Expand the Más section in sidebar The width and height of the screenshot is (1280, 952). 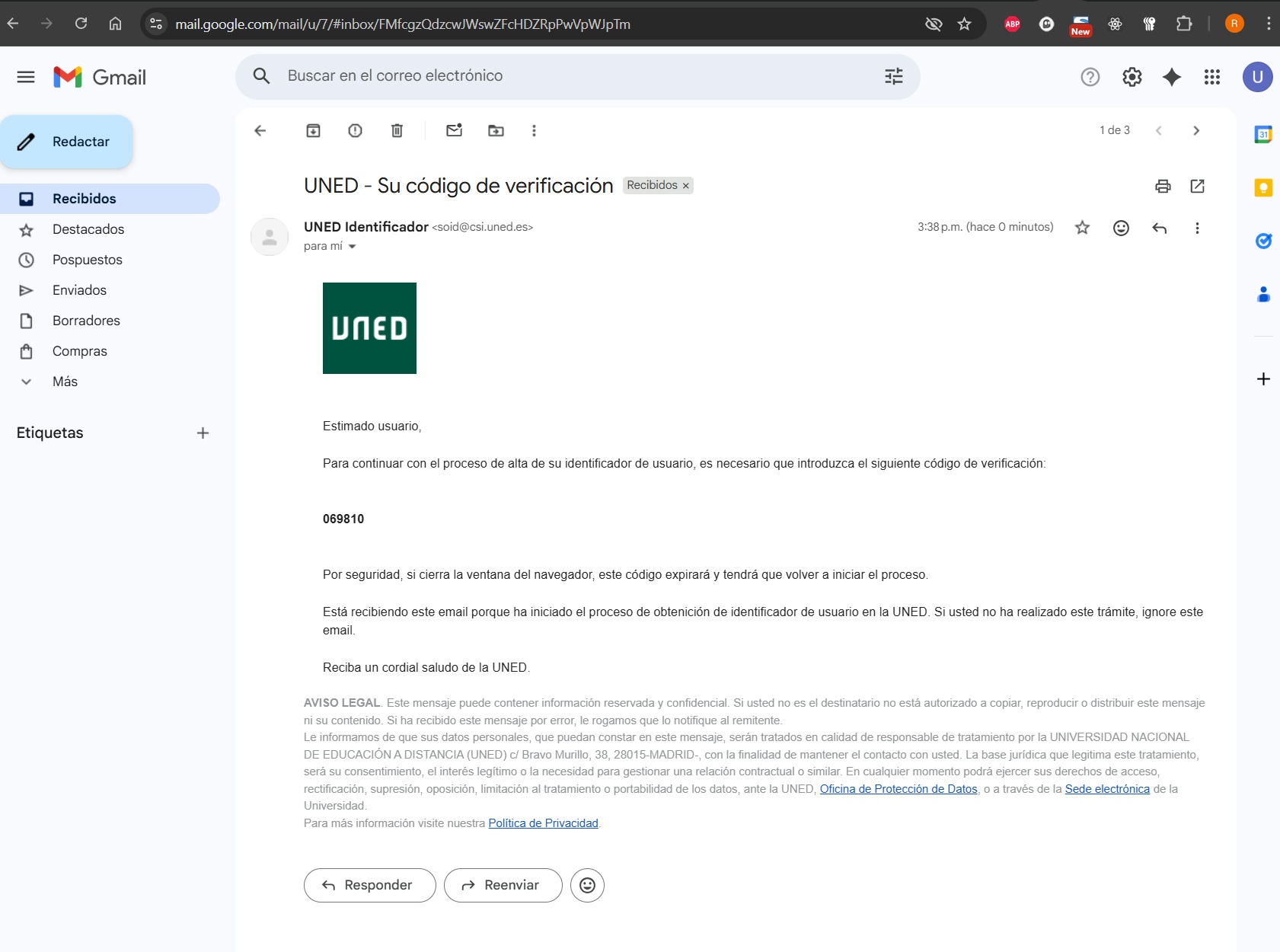point(65,382)
